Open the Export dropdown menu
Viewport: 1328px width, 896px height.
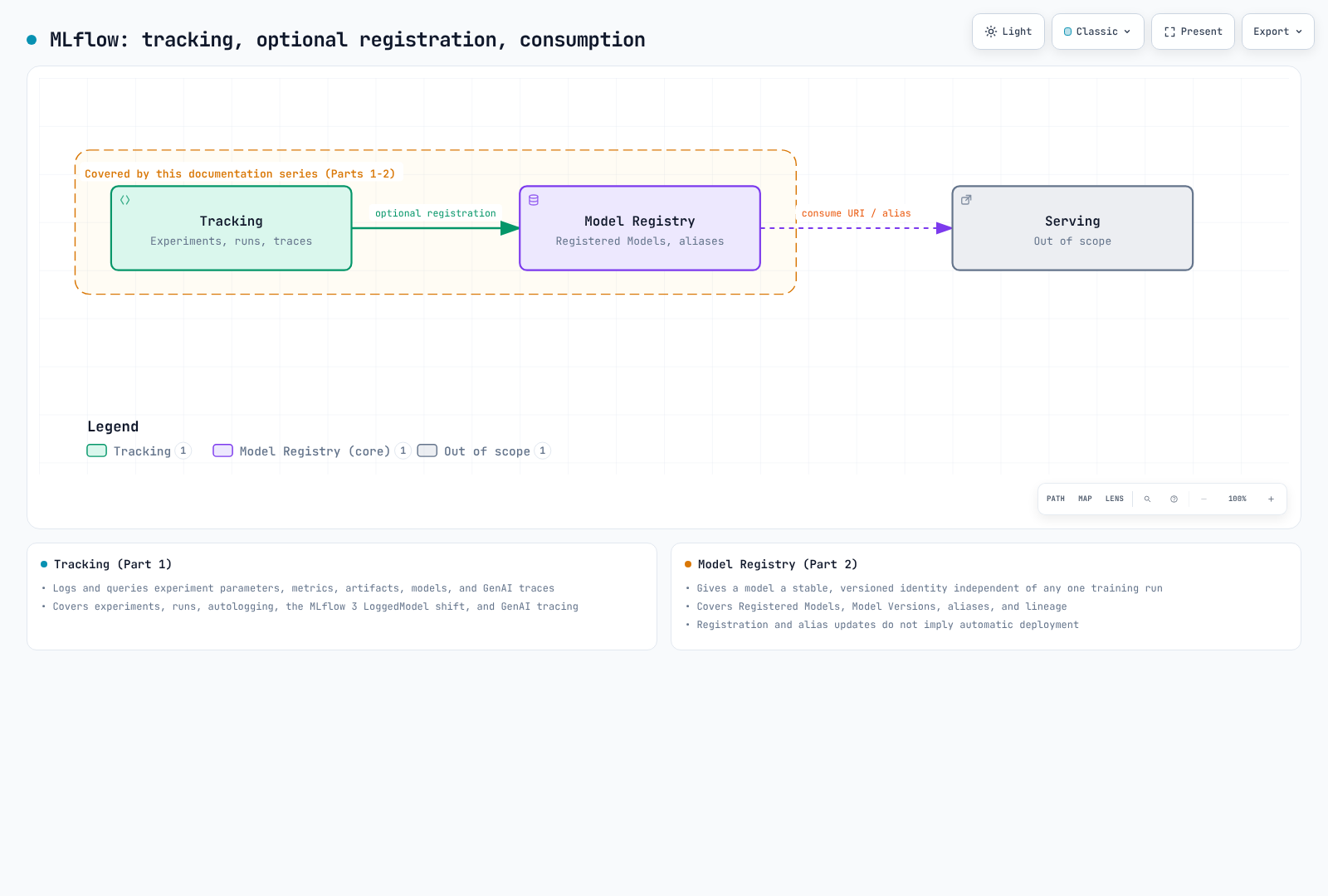tap(1278, 32)
